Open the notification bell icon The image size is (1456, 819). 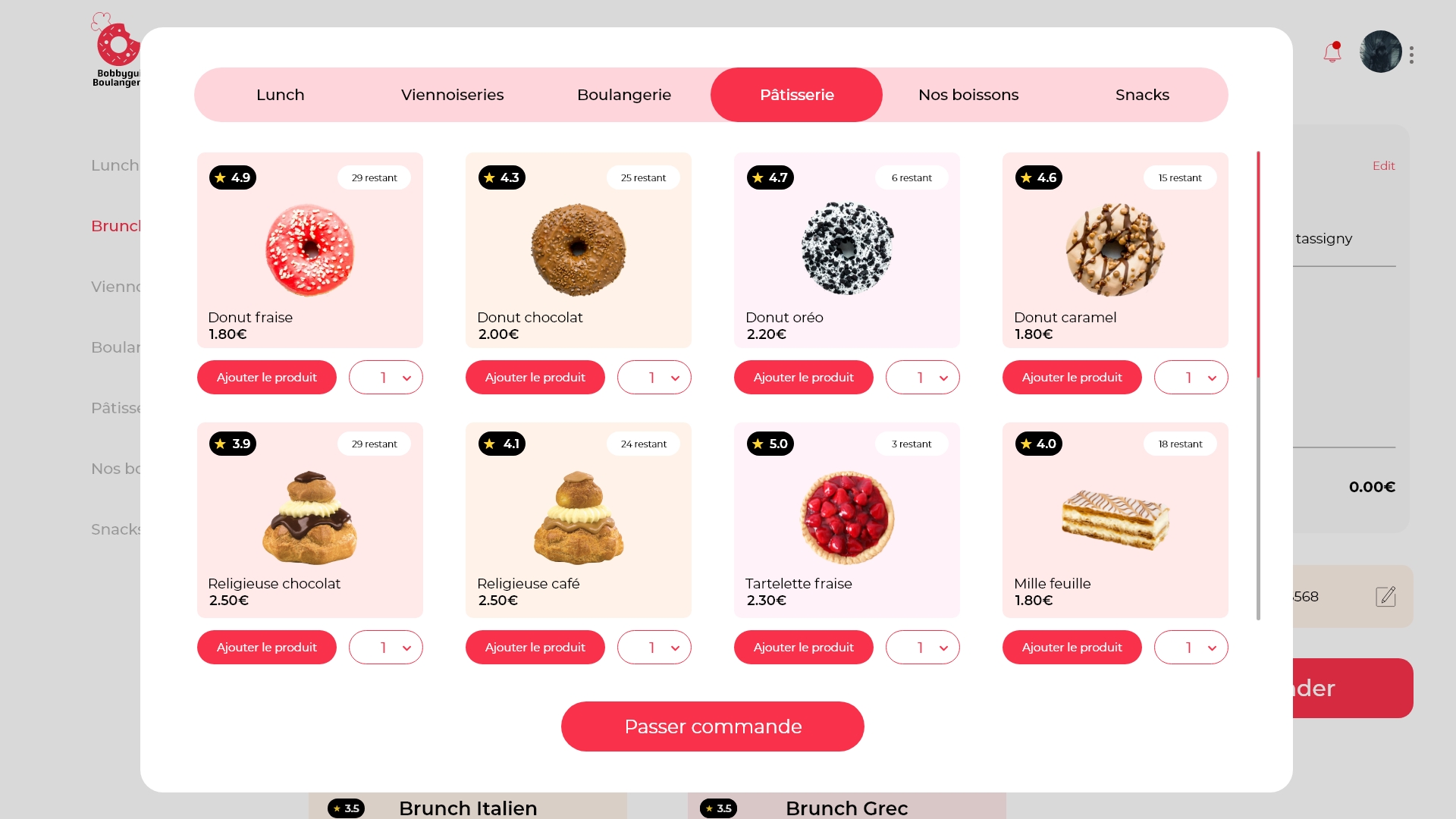pos(1332,52)
